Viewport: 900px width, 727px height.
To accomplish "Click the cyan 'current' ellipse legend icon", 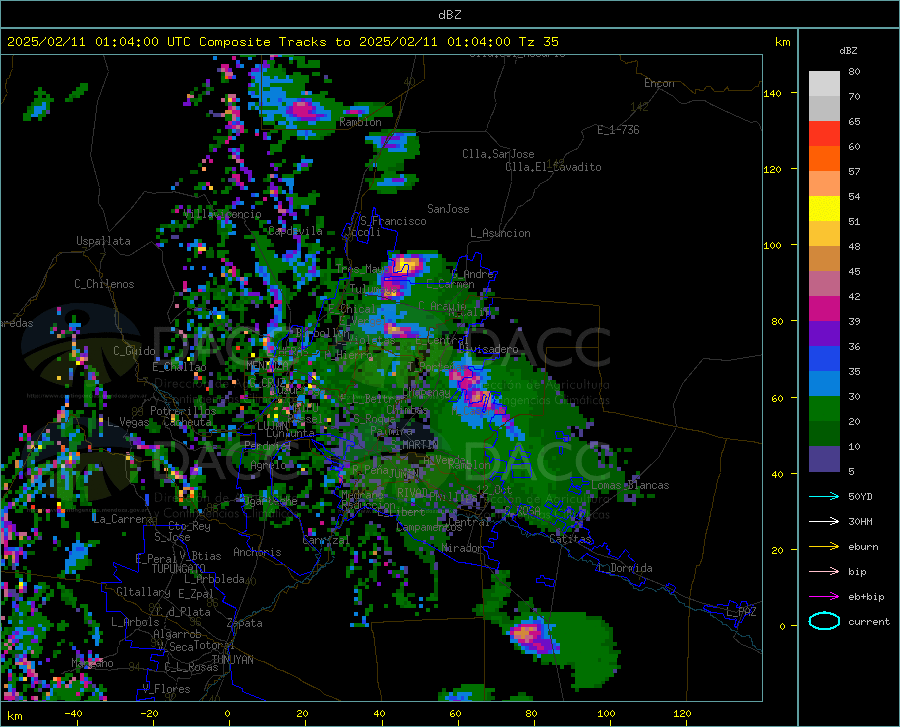I will click(824, 621).
